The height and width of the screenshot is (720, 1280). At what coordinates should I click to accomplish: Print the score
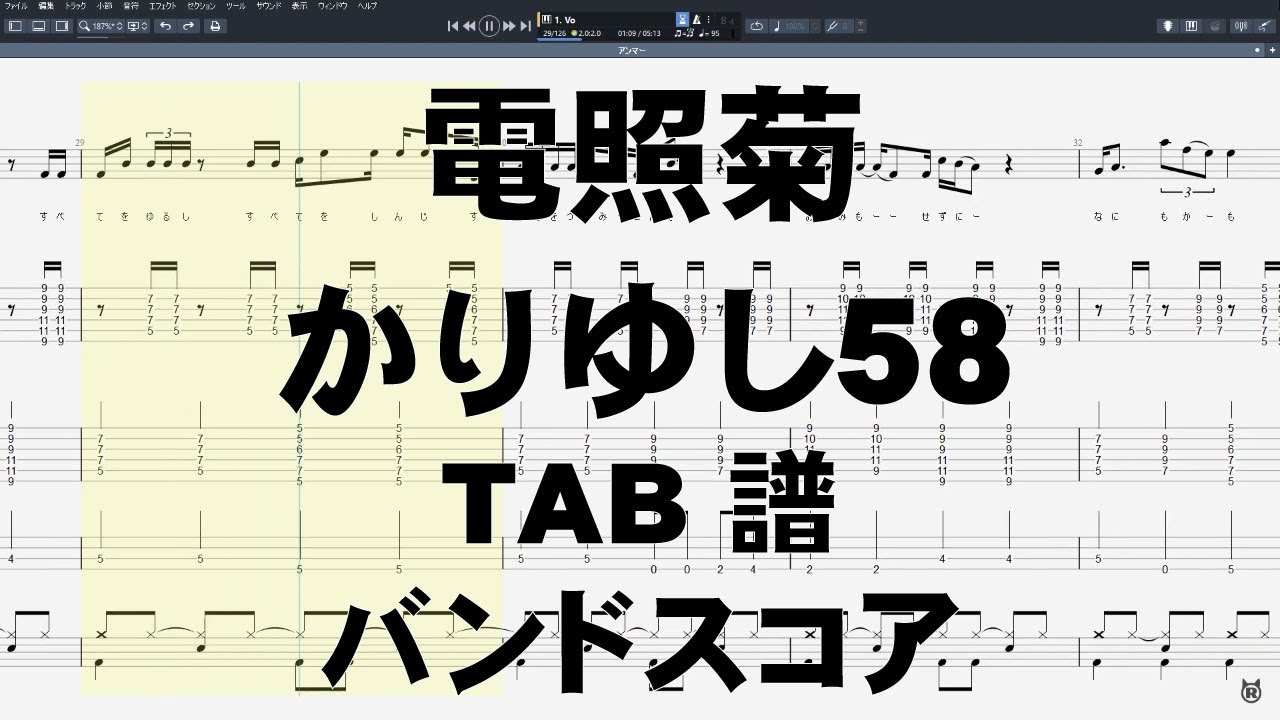(x=214, y=26)
